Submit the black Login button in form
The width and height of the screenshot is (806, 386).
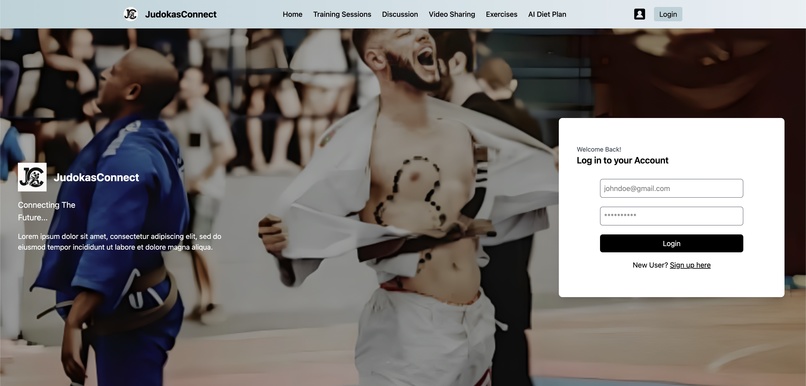(x=671, y=244)
